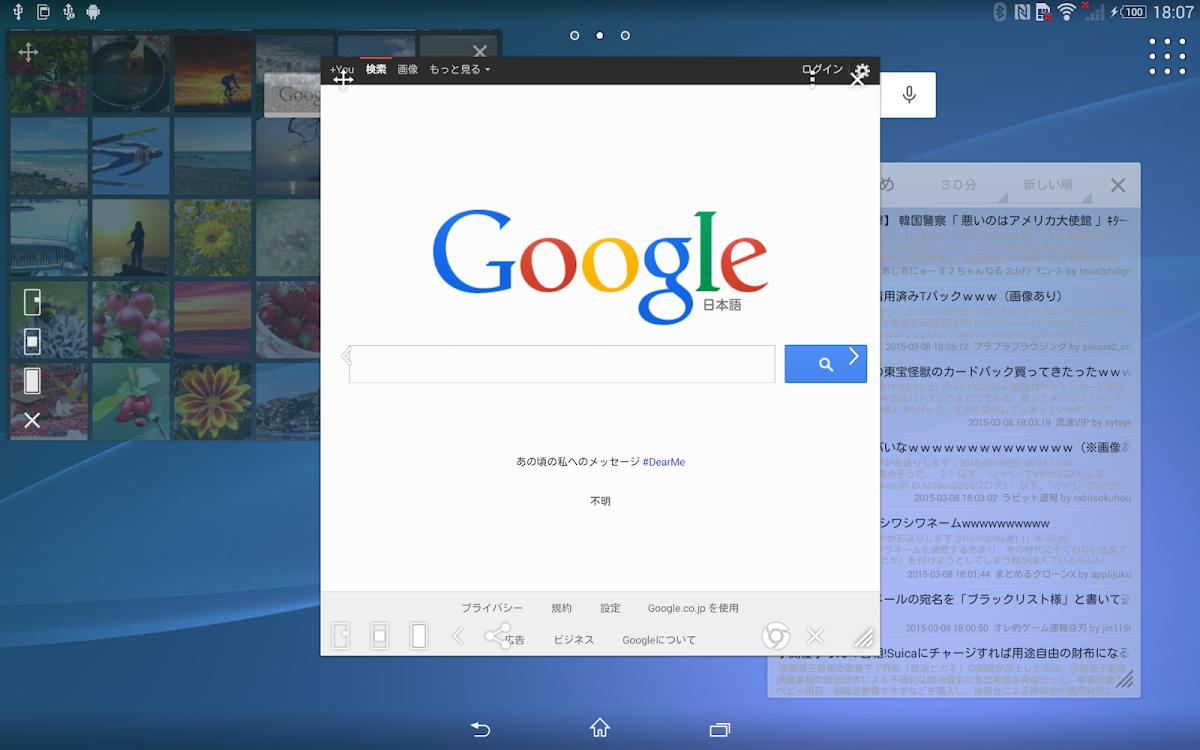Tap the right chevron over the search button

(854, 356)
